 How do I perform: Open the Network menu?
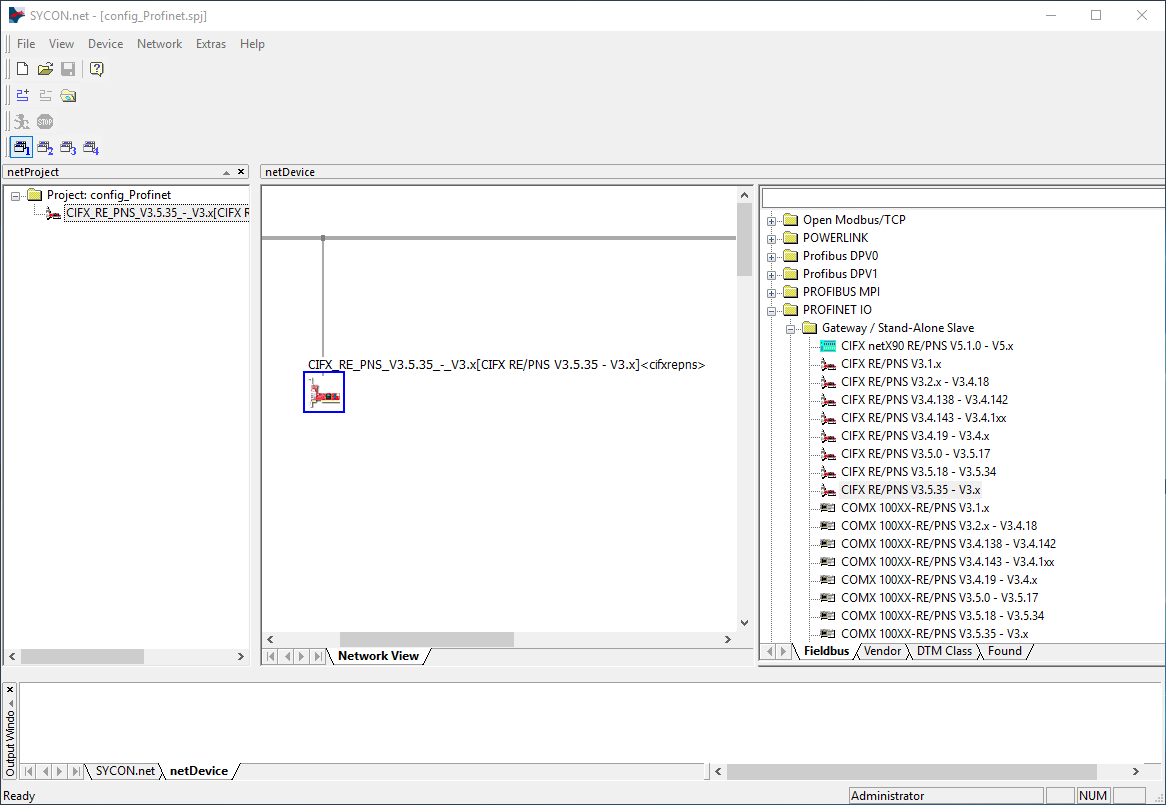pos(159,44)
